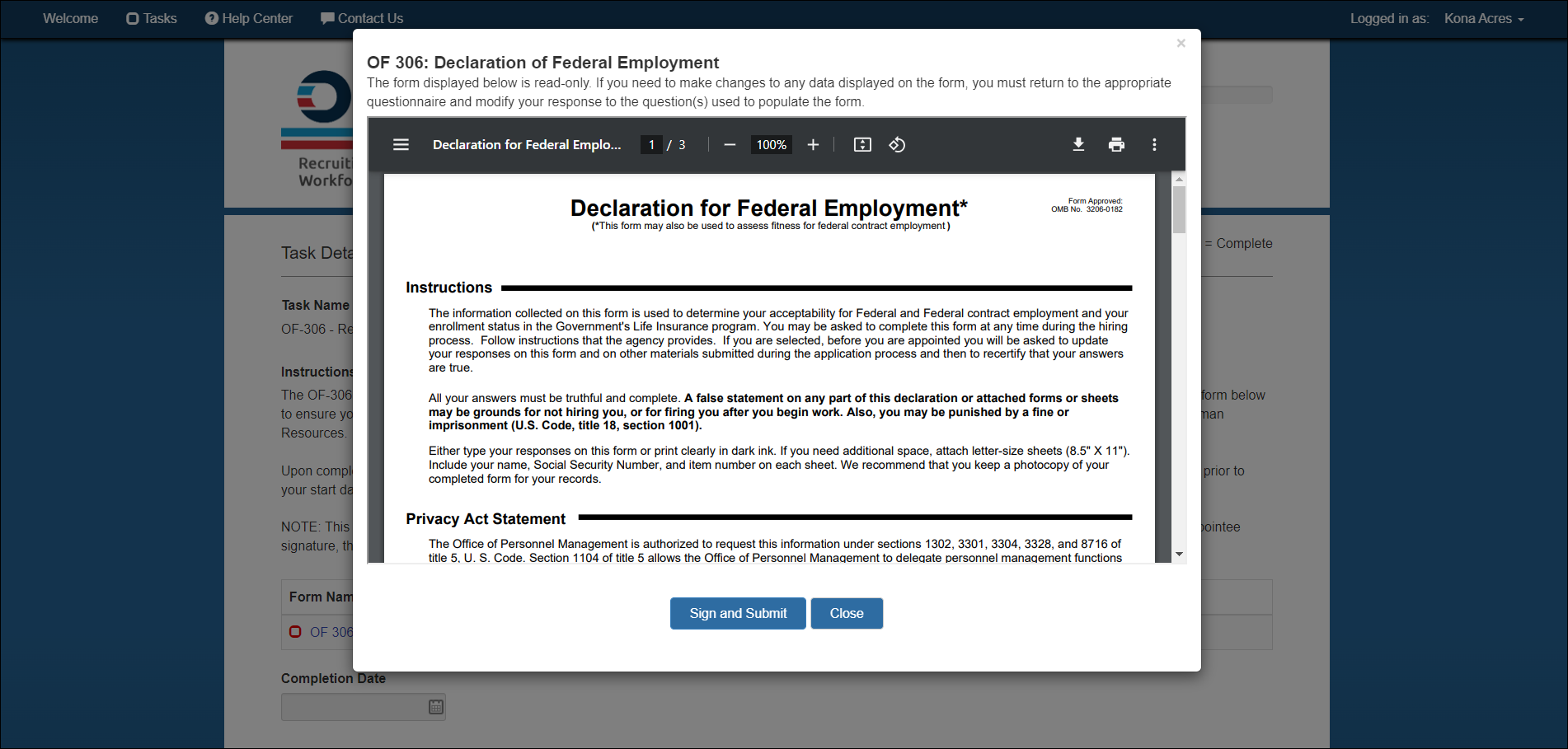Close the OF 306 dialog with X
The height and width of the screenshot is (749, 1568).
(1181, 44)
